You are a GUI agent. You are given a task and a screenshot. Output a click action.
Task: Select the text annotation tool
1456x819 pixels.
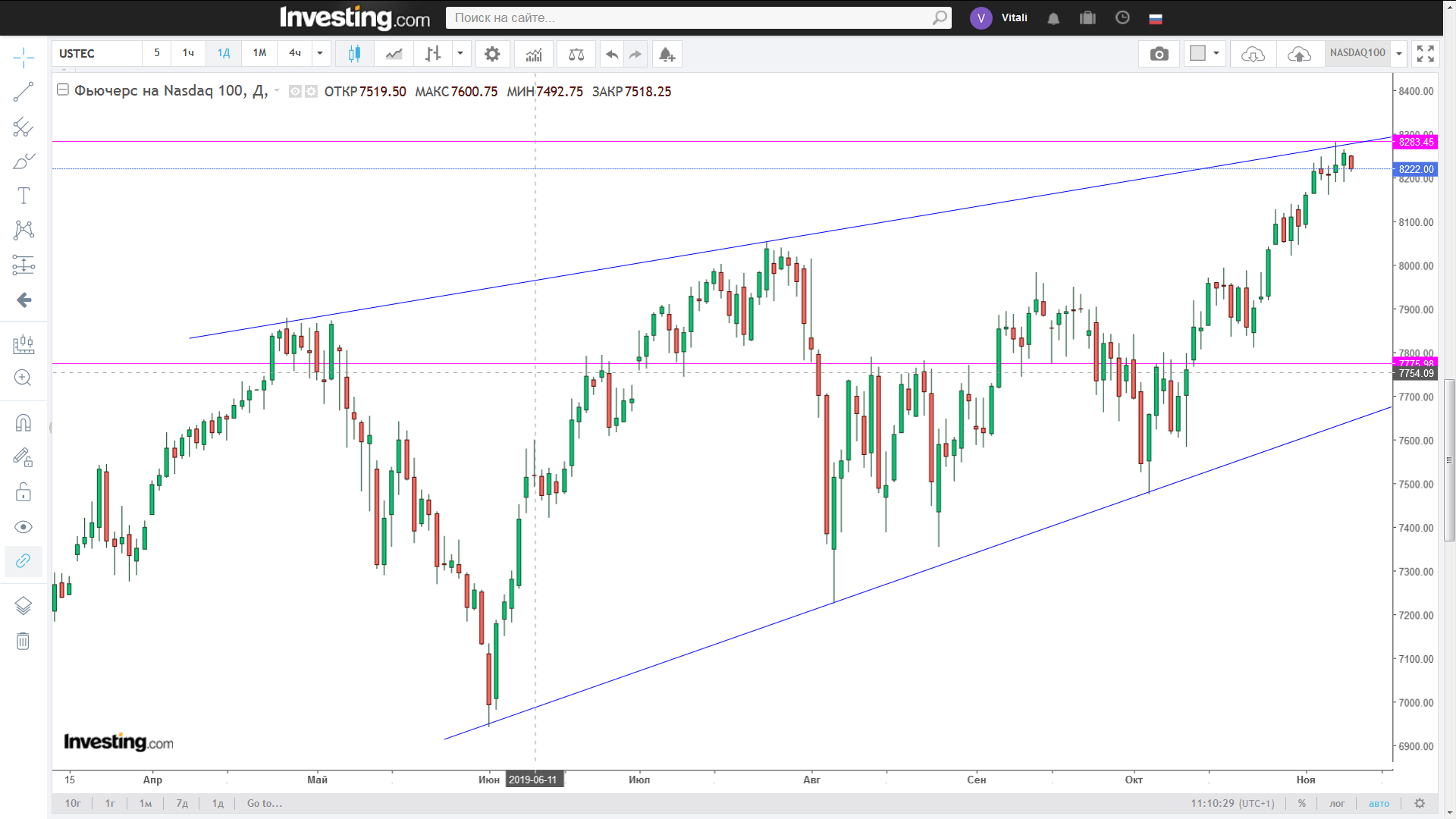(24, 196)
